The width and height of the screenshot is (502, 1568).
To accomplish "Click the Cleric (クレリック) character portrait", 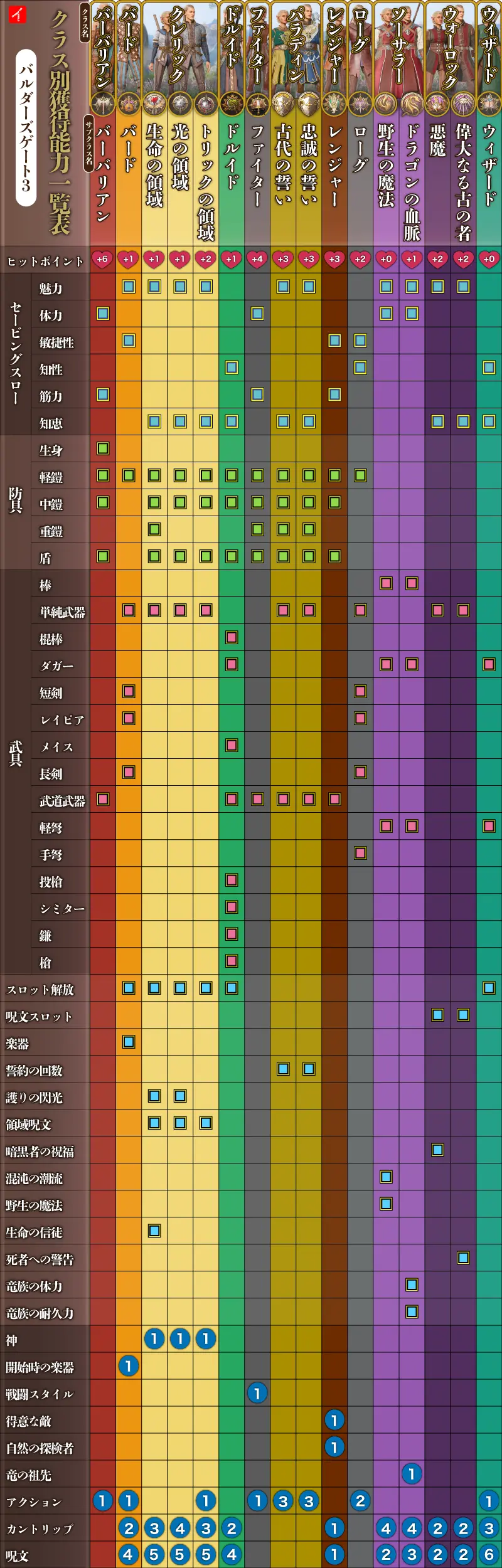I will (180, 47).
